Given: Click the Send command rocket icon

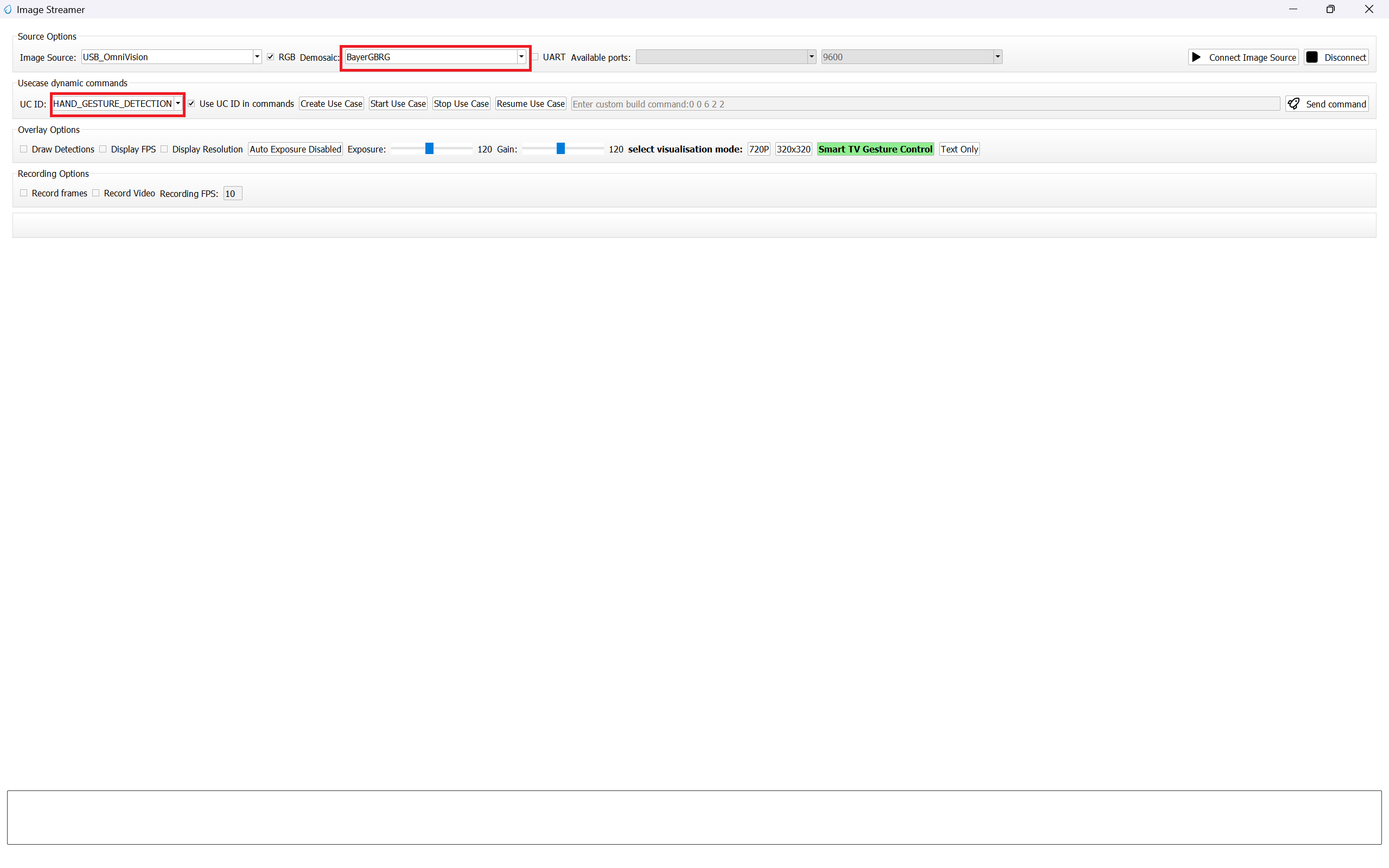Looking at the screenshot, I should (x=1294, y=104).
